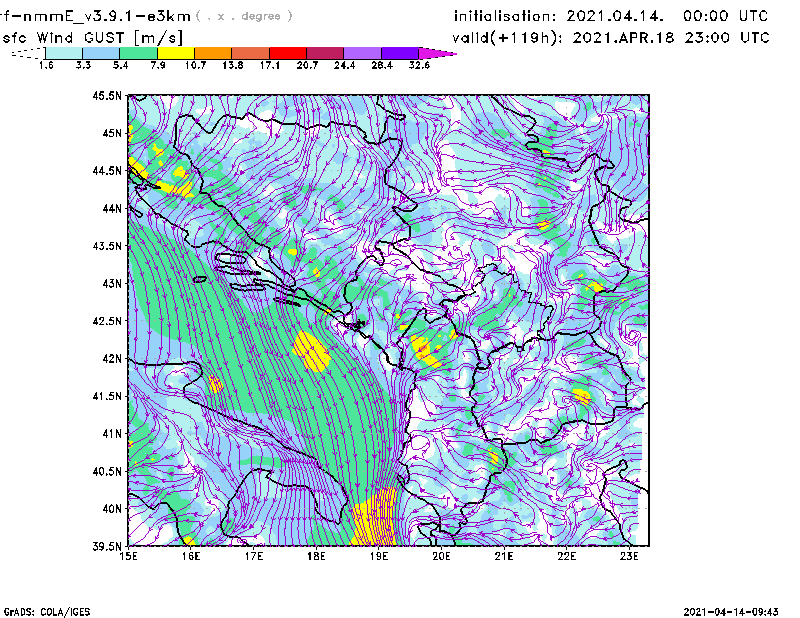Pick the salmon 13.8–17.1 legend swatch

pyautogui.click(x=251, y=53)
